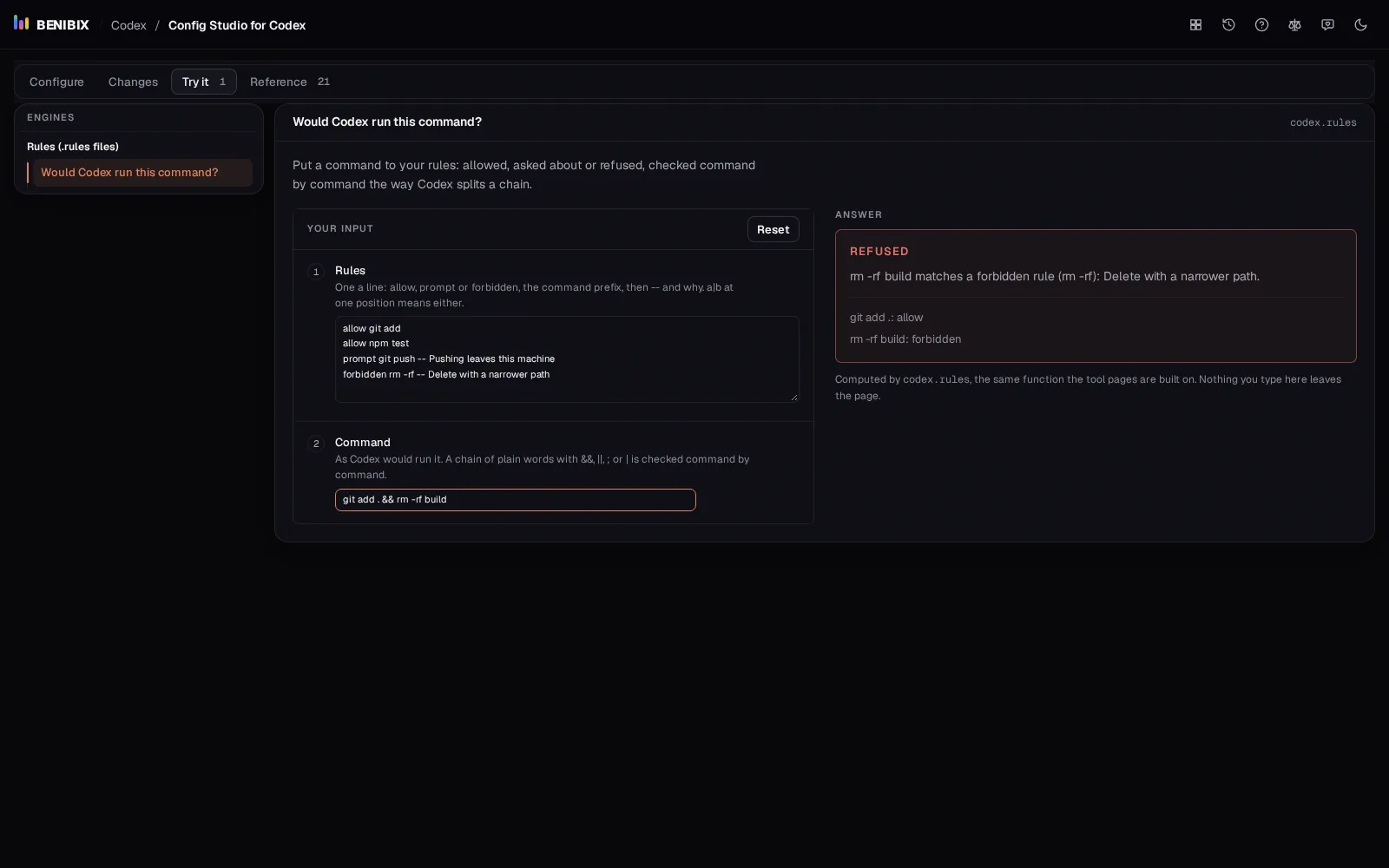Click the YOUR INPUT heading
Viewport: 1389px width, 868px height.
339,228
